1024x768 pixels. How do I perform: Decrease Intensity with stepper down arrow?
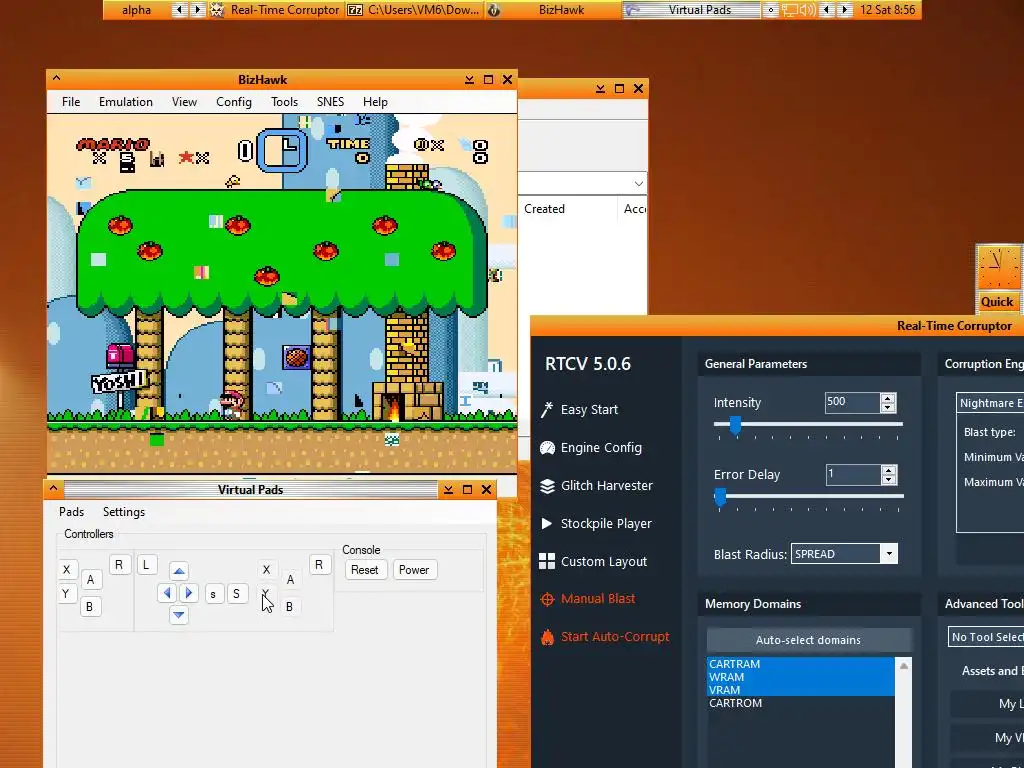tap(888, 408)
